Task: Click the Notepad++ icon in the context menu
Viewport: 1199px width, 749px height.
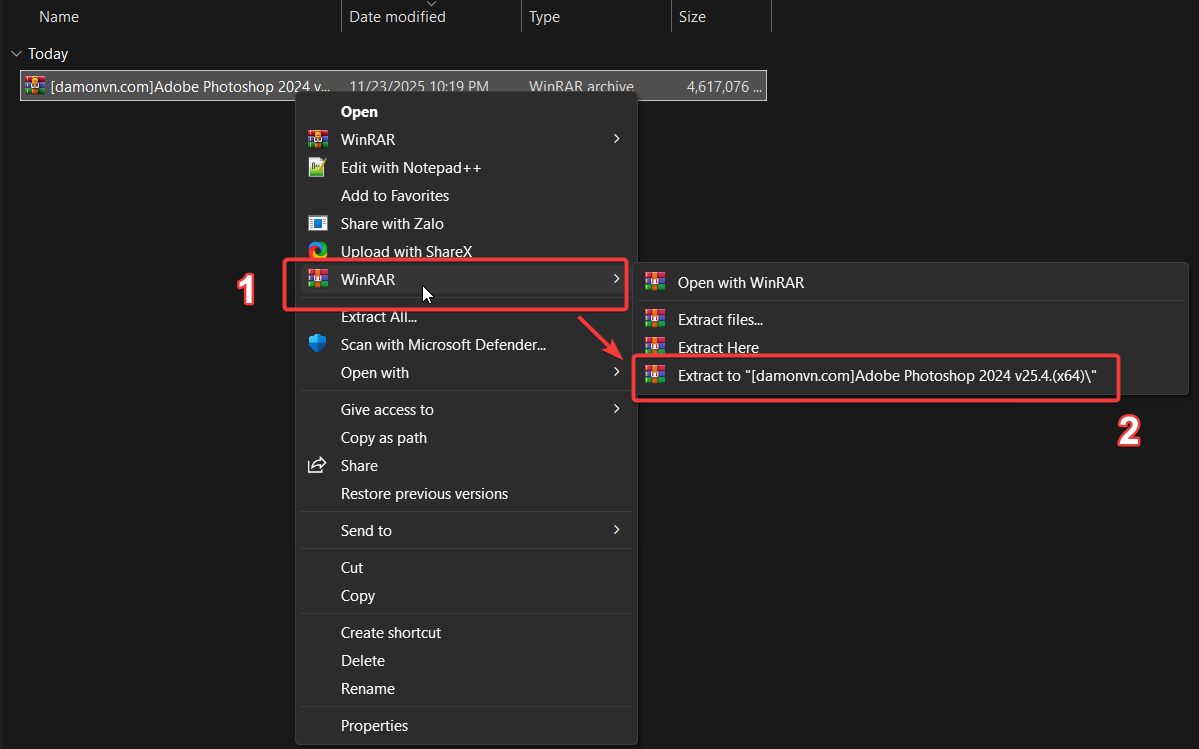Action: pyautogui.click(x=317, y=167)
